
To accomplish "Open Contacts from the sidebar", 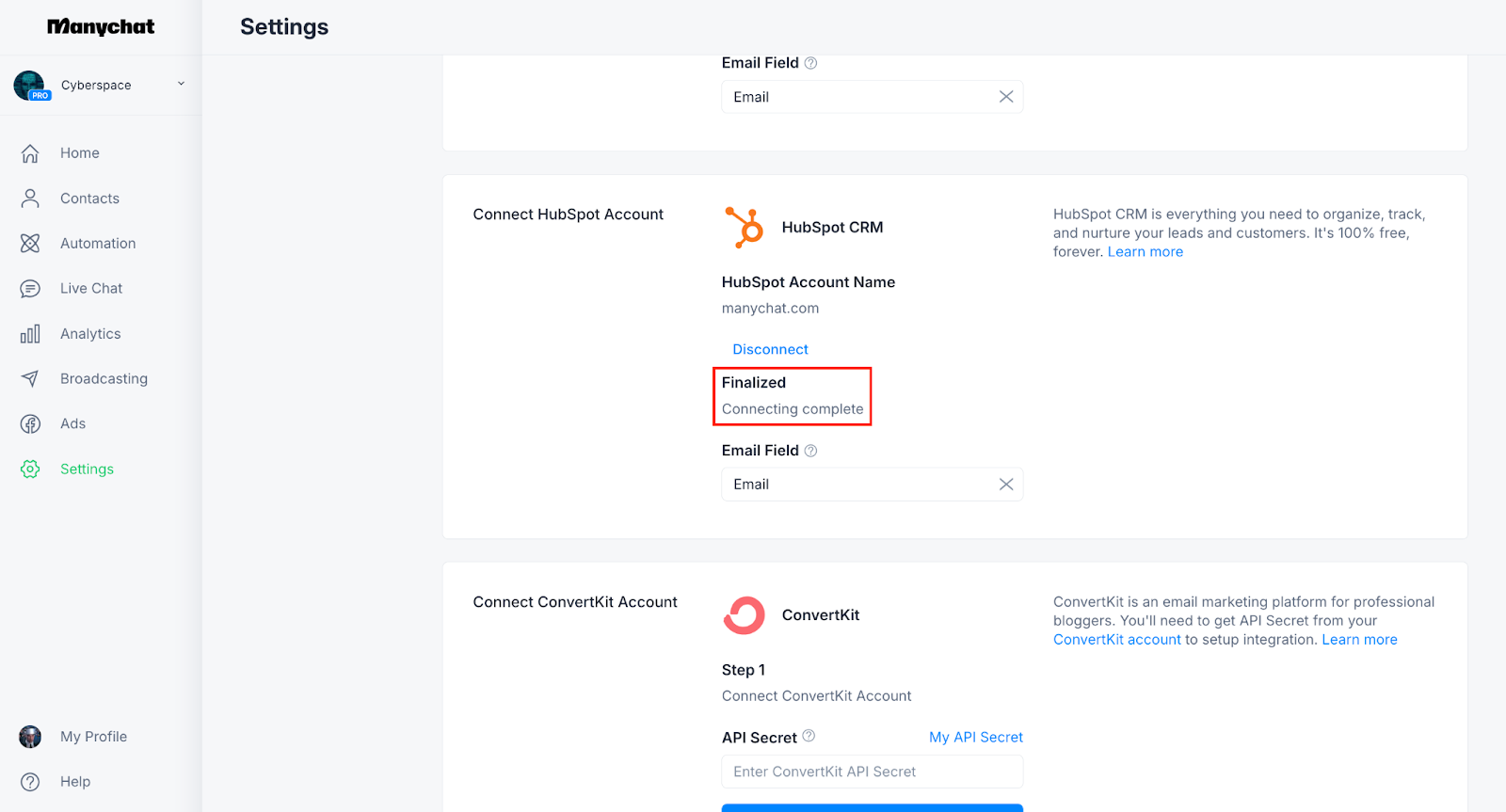I will pyautogui.click(x=89, y=199).
